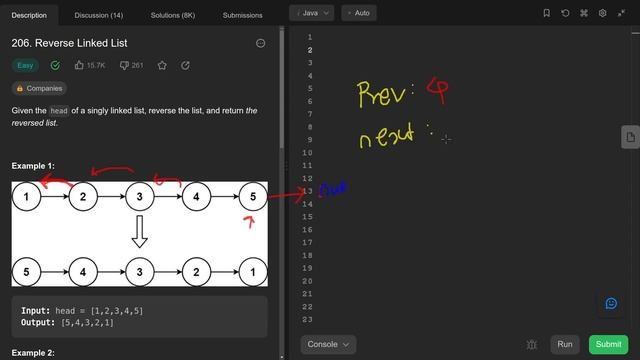This screenshot has height=360, width=640.
Task: Reset code with the revert icon
Action: (x=565, y=13)
